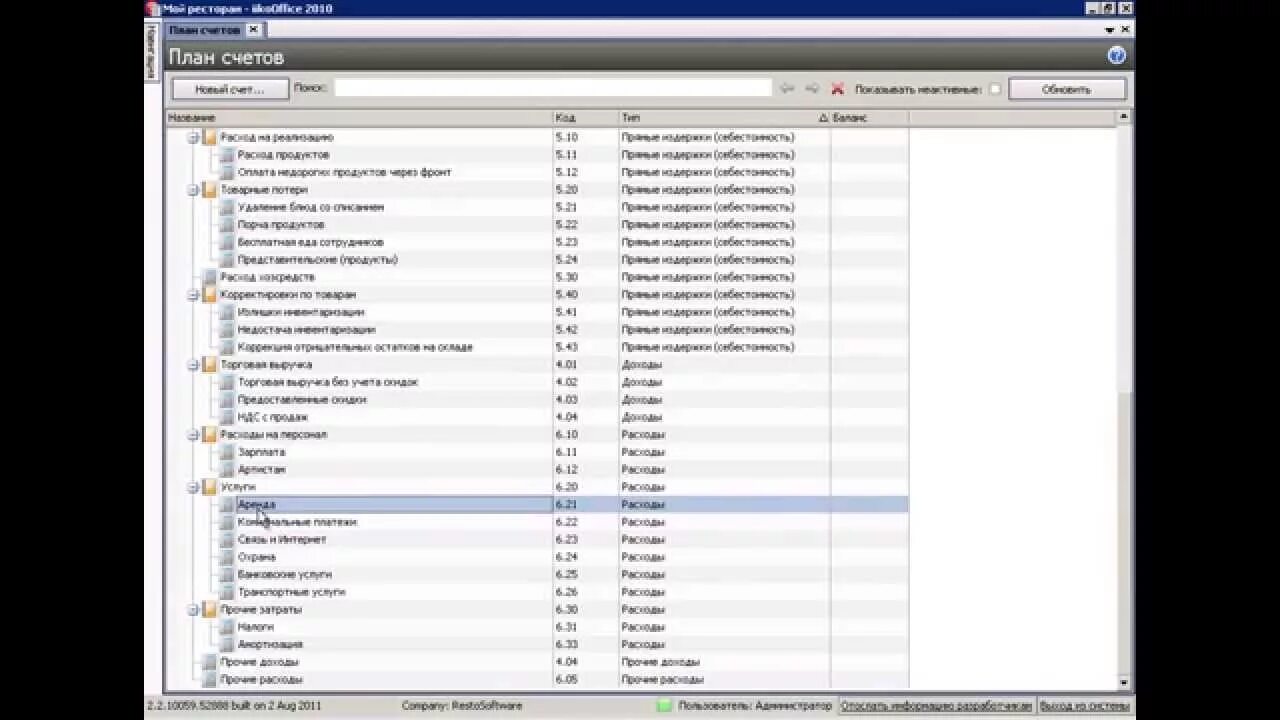Click account icon next to Зарплата
Viewport: 1280px width, 720px height.
[x=227, y=452]
